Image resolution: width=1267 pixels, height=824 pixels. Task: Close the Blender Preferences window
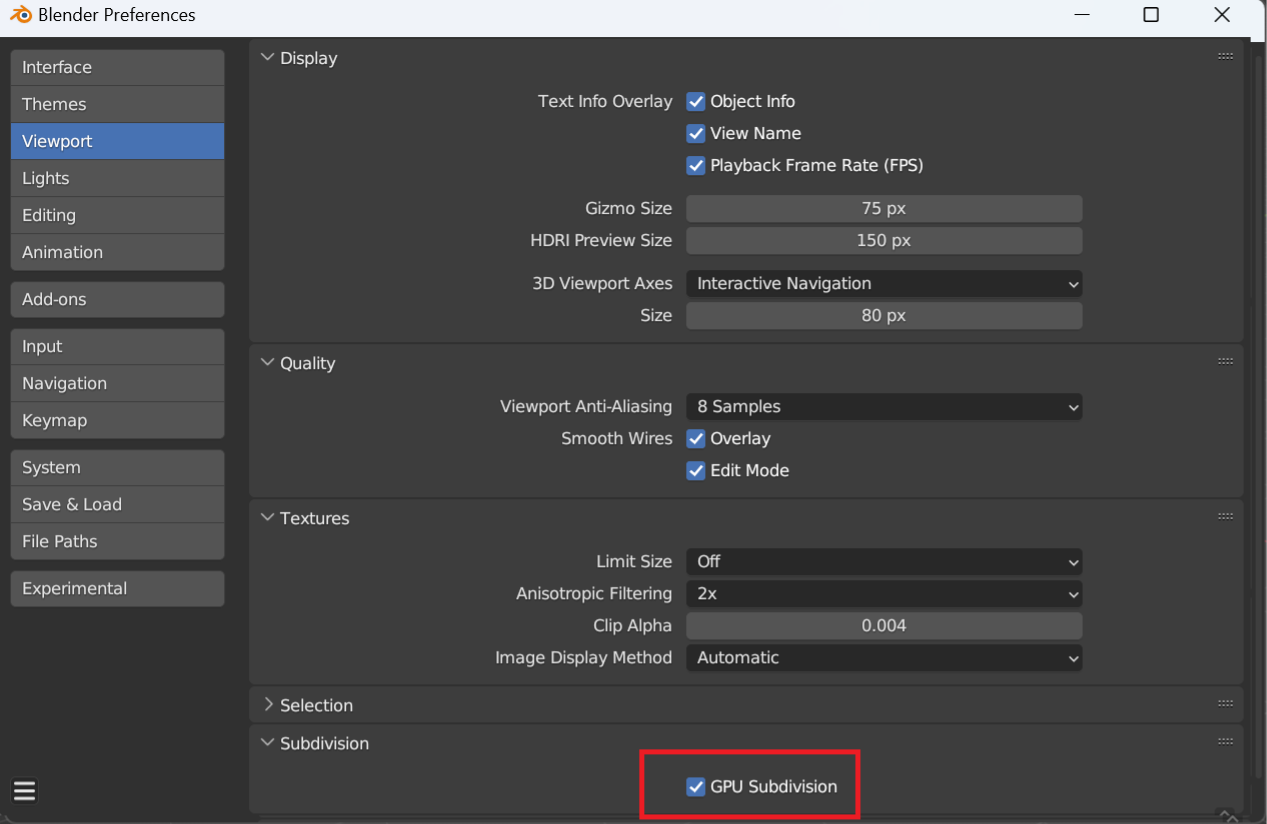point(1222,15)
